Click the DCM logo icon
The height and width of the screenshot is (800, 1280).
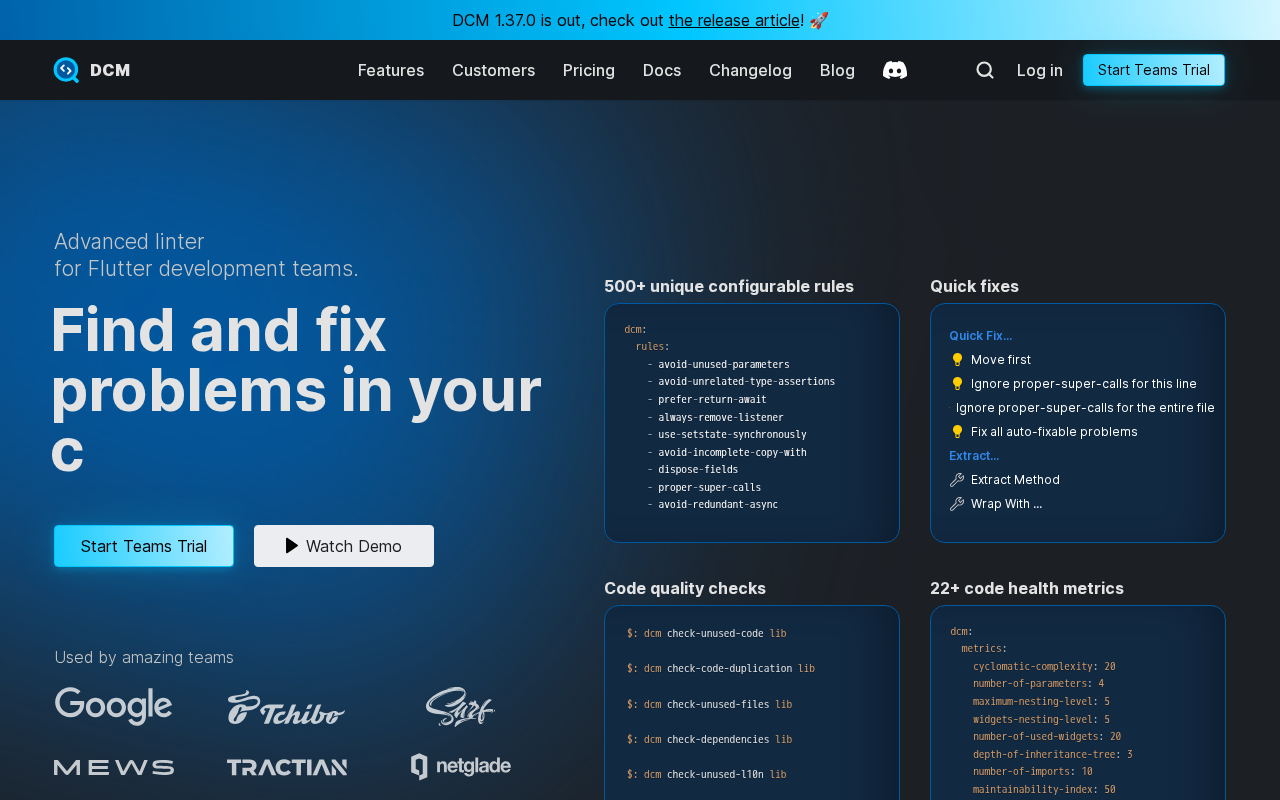pyautogui.click(x=66, y=70)
